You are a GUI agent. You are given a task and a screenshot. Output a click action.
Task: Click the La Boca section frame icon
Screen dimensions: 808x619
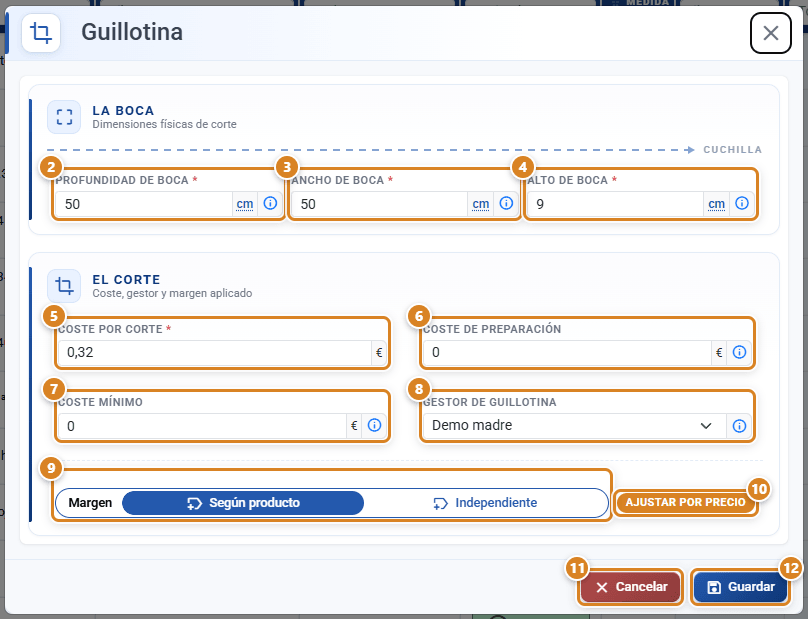[x=64, y=117]
